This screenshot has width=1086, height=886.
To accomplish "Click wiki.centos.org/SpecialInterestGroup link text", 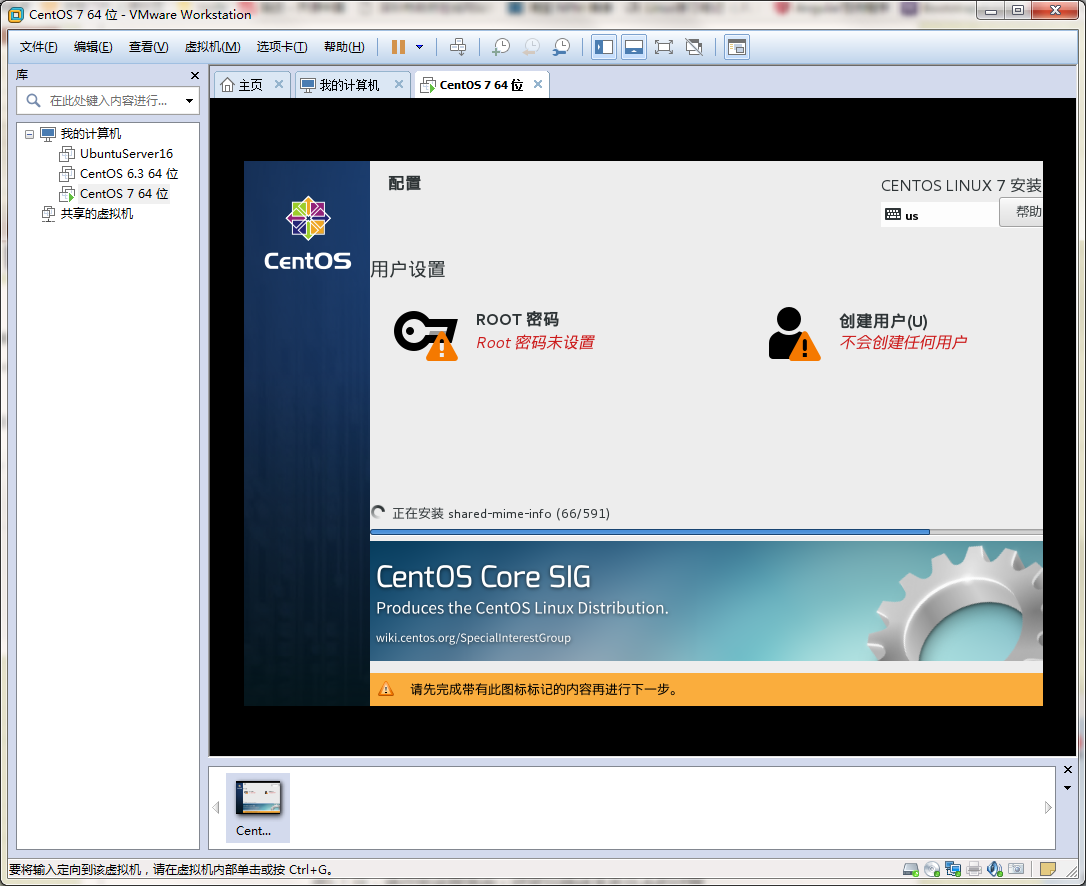I will 474,638.
